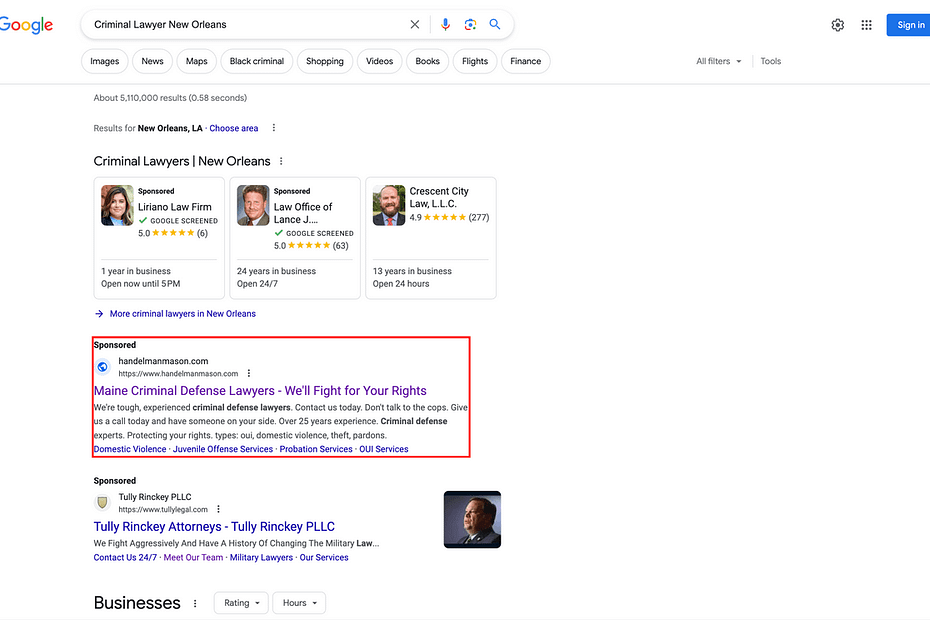930x620 pixels.
Task: Click the Choose area link
Action: 234,128
